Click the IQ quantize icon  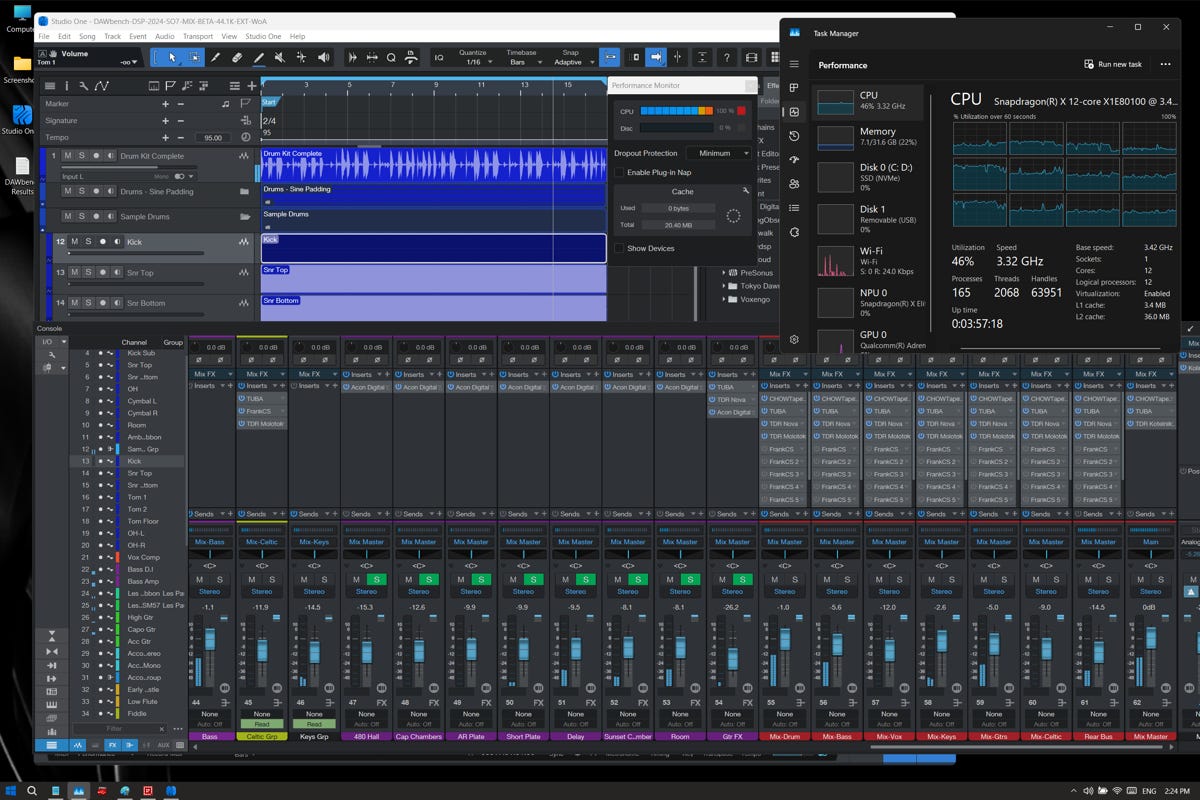(438, 57)
